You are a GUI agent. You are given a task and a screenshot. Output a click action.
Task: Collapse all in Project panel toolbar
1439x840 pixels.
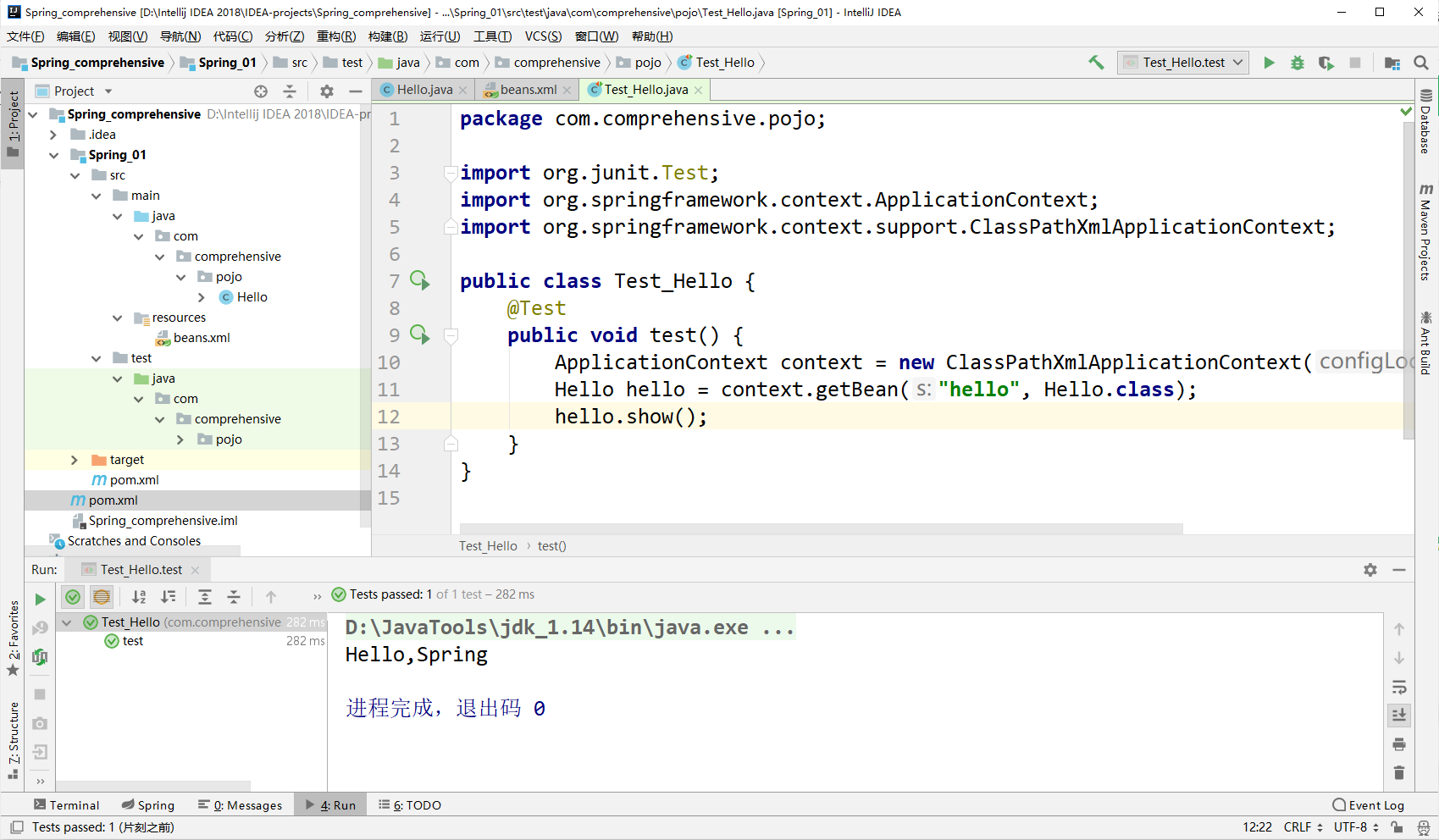(290, 91)
